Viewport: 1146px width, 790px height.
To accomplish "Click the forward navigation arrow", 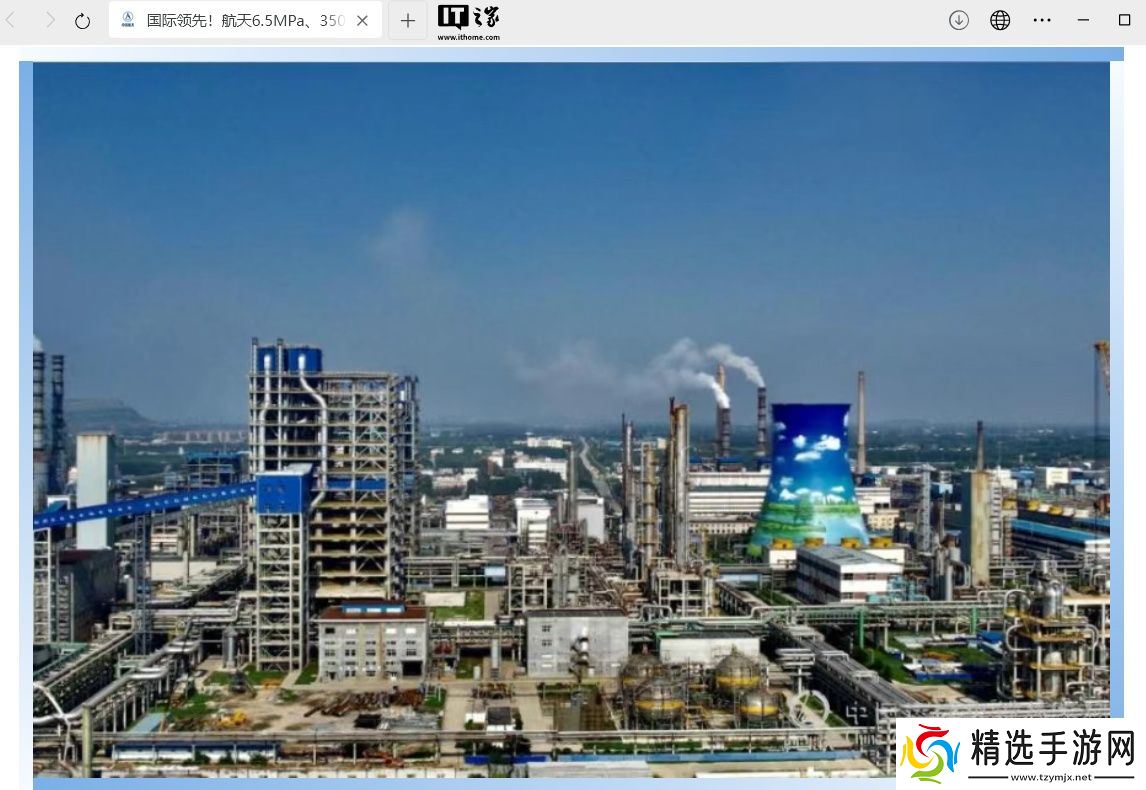I will 50,20.
